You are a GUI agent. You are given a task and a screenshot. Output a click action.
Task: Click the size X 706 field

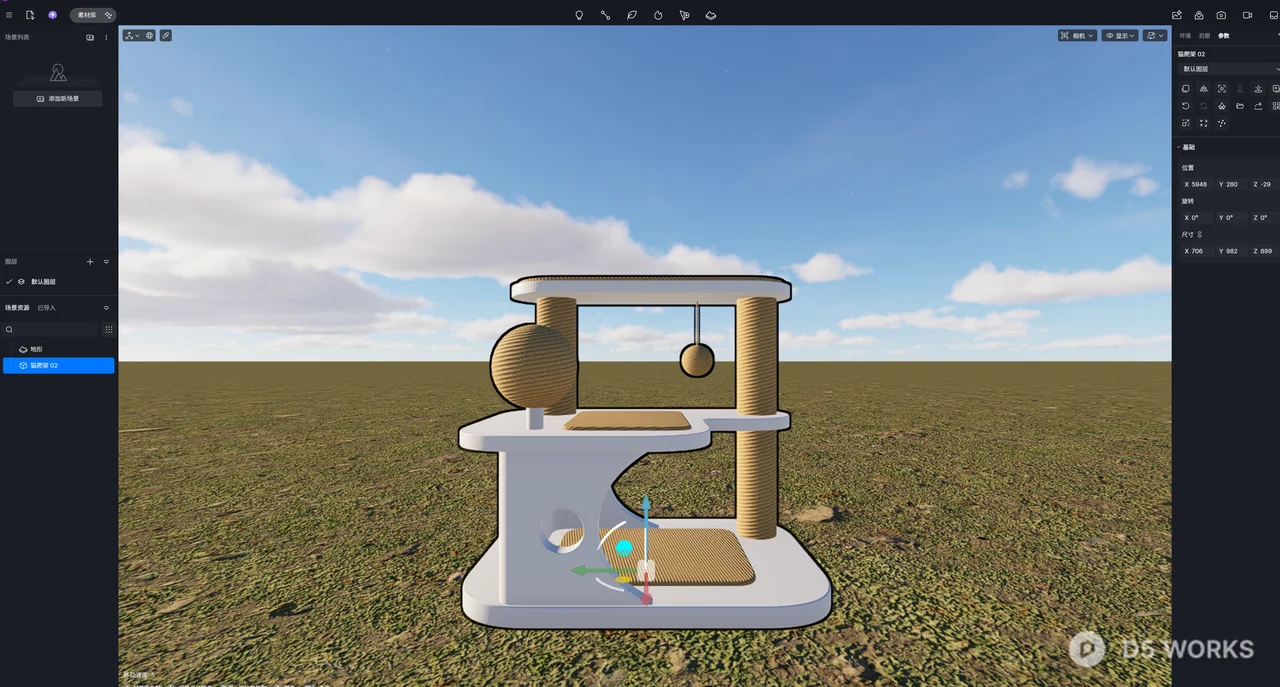pyautogui.click(x=1196, y=251)
